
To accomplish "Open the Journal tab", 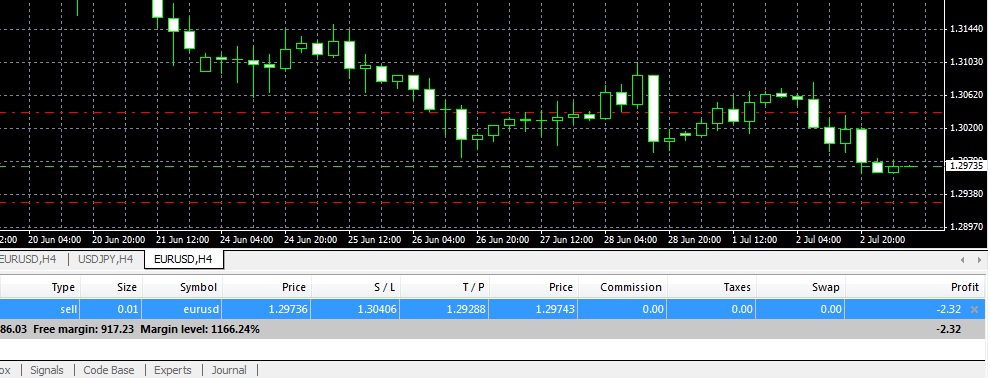I will [x=229, y=370].
